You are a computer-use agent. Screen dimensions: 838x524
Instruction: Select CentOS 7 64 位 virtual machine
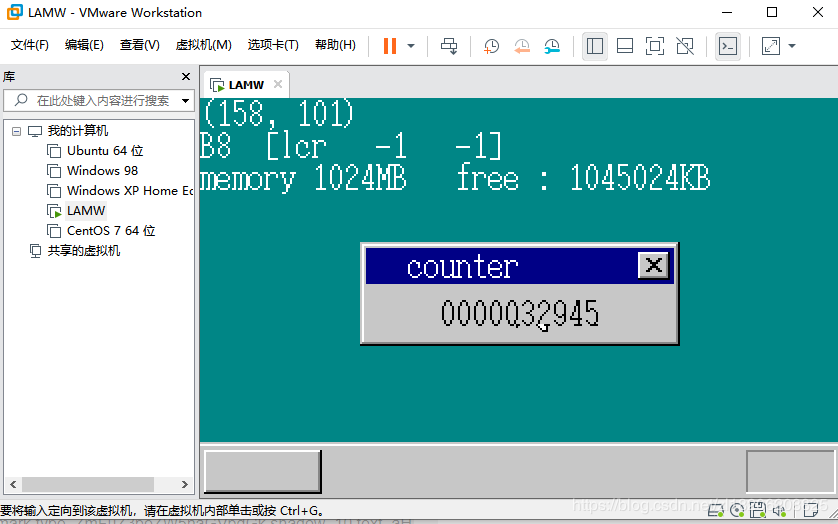[111, 231]
